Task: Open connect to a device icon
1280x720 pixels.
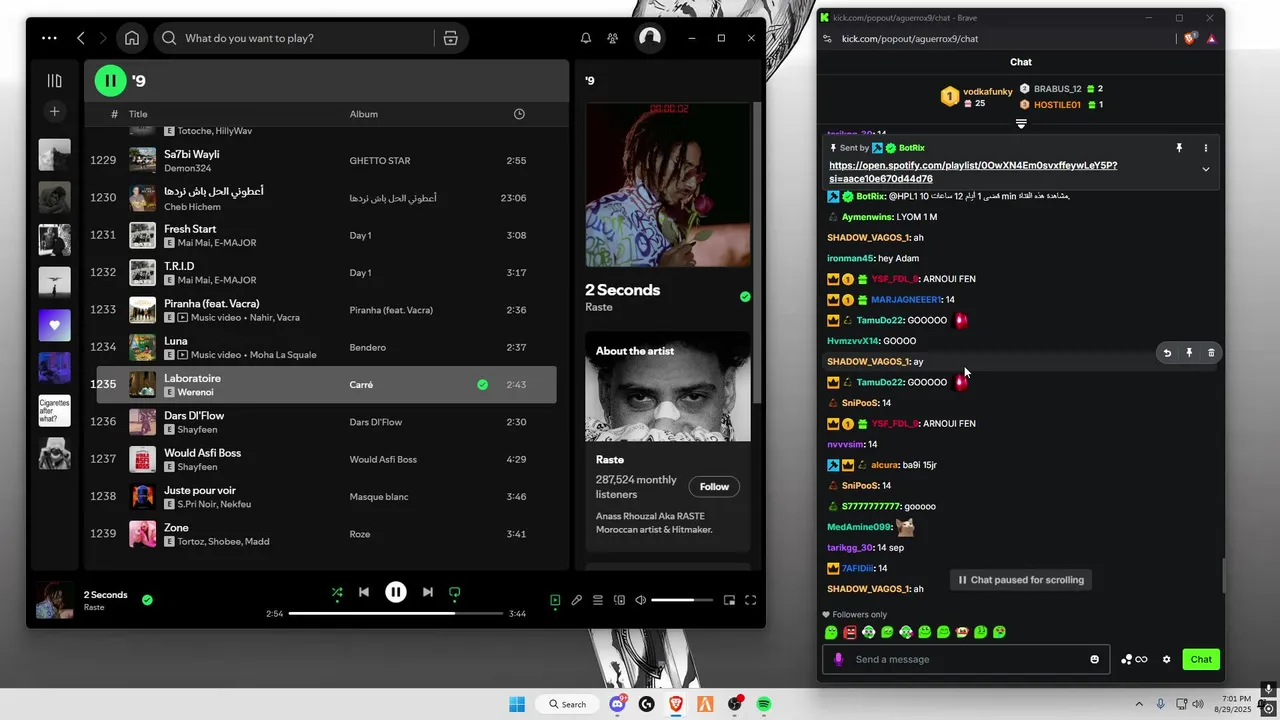Action: 620,600
